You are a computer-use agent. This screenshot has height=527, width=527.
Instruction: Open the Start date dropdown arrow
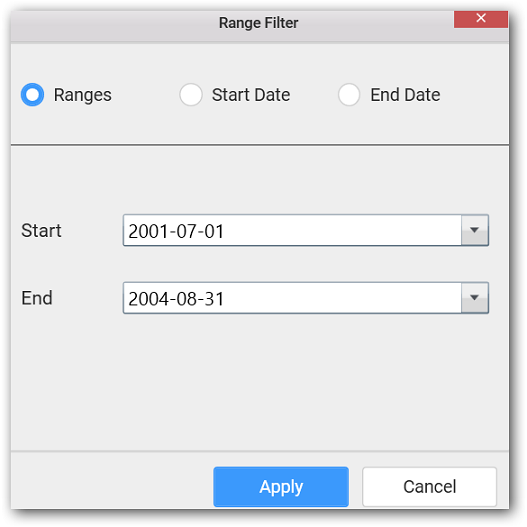475,230
